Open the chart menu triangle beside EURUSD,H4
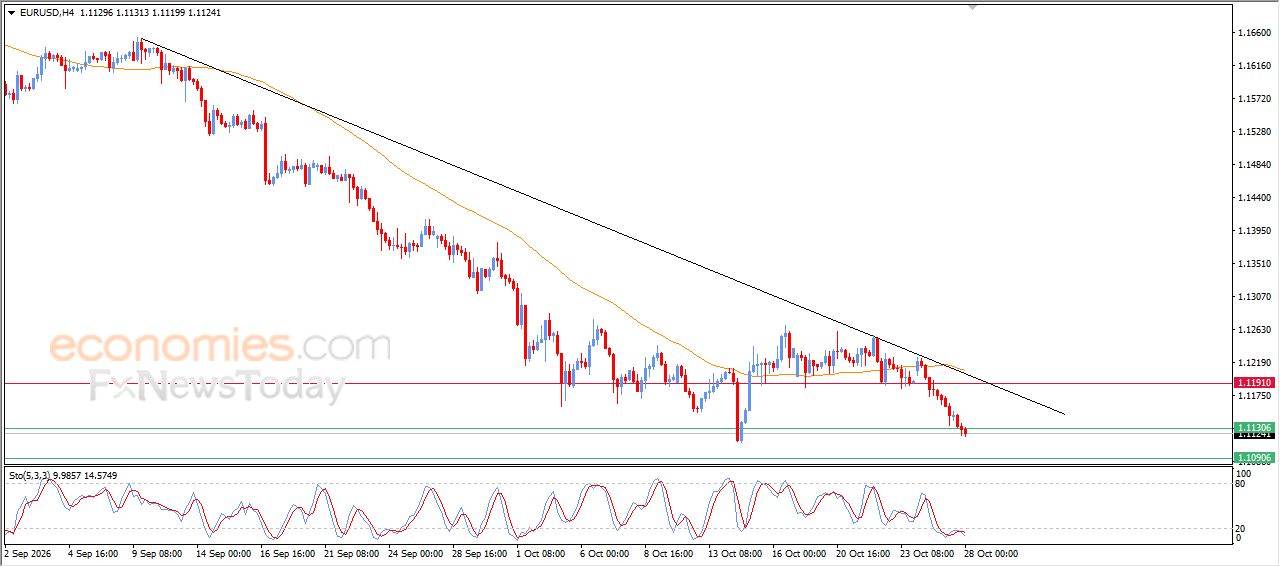The width and height of the screenshot is (1280, 567). click(x=11, y=13)
